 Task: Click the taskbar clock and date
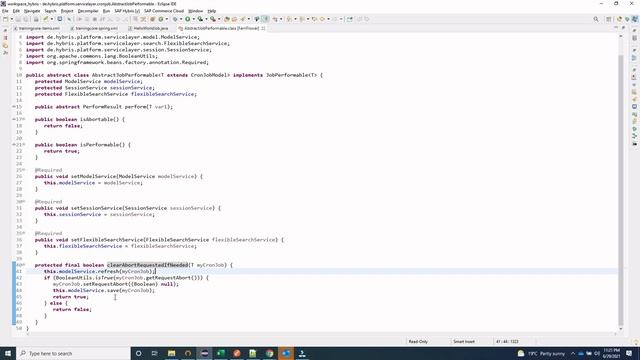coord(611,353)
